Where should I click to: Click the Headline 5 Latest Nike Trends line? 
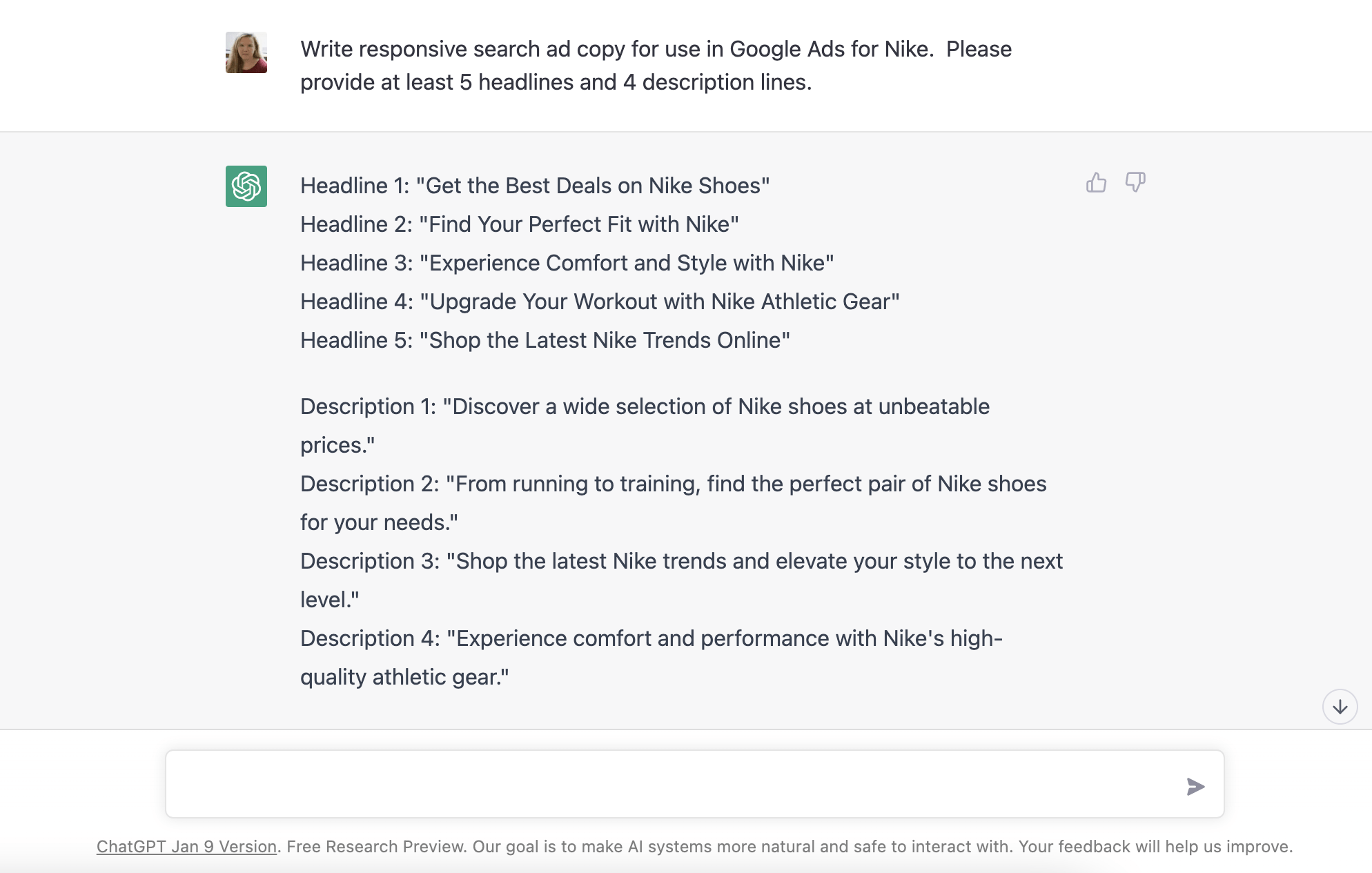(545, 340)
